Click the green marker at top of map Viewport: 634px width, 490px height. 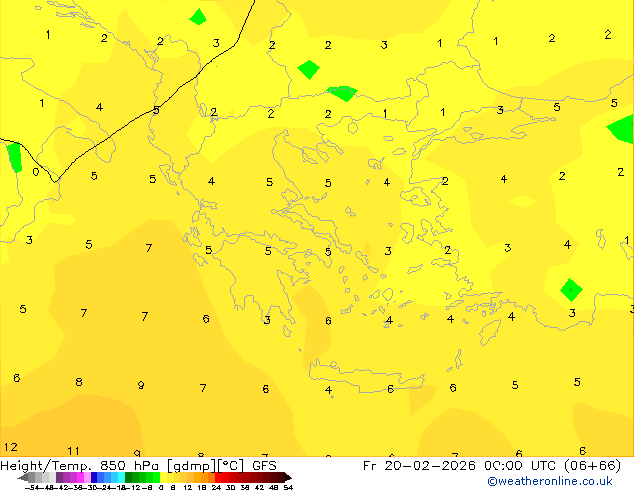pyautogui.click(x=198, y=17)
